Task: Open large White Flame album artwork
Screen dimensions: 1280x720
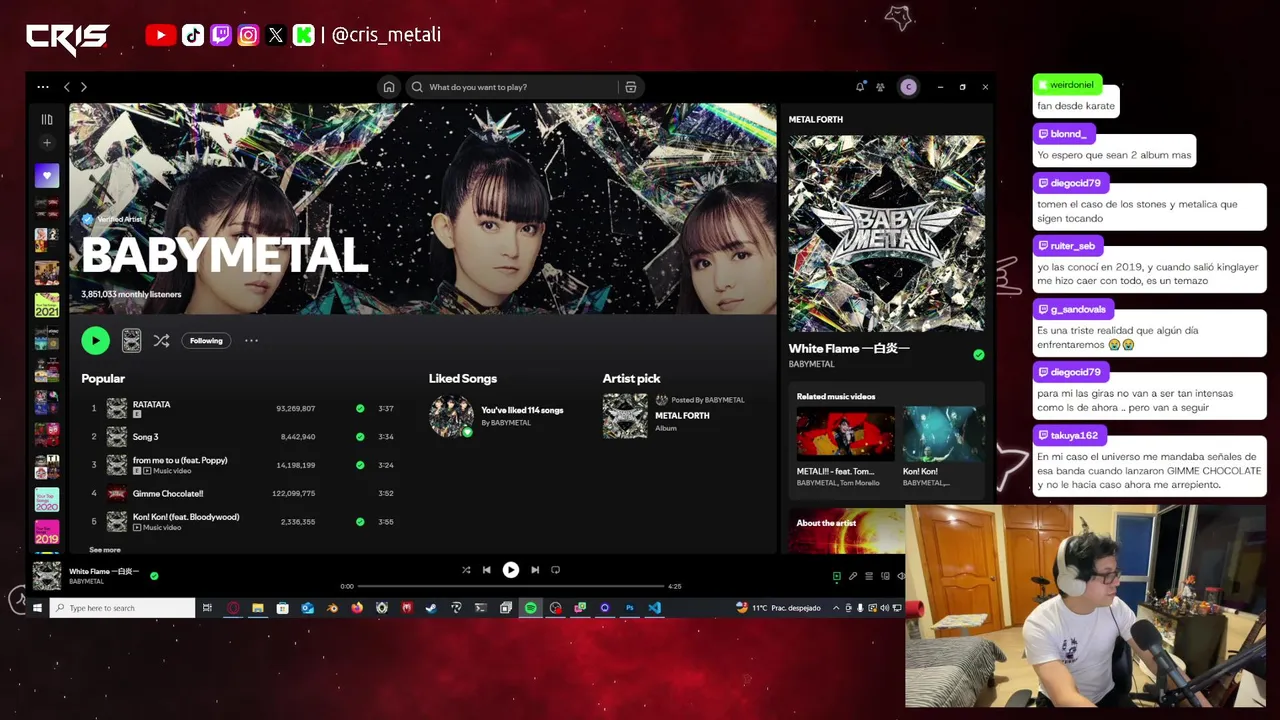Action: point(886,233)
